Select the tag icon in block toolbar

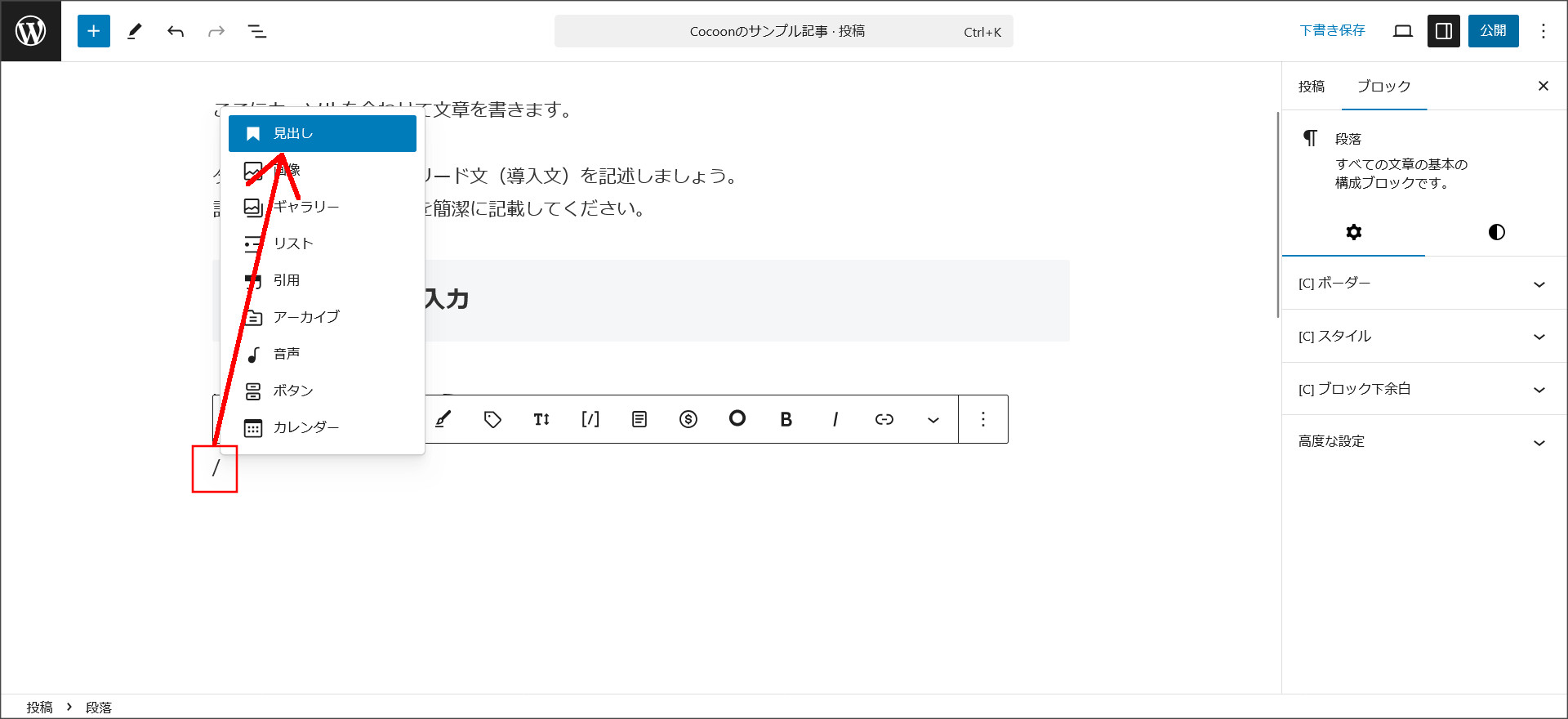[492, 419]
